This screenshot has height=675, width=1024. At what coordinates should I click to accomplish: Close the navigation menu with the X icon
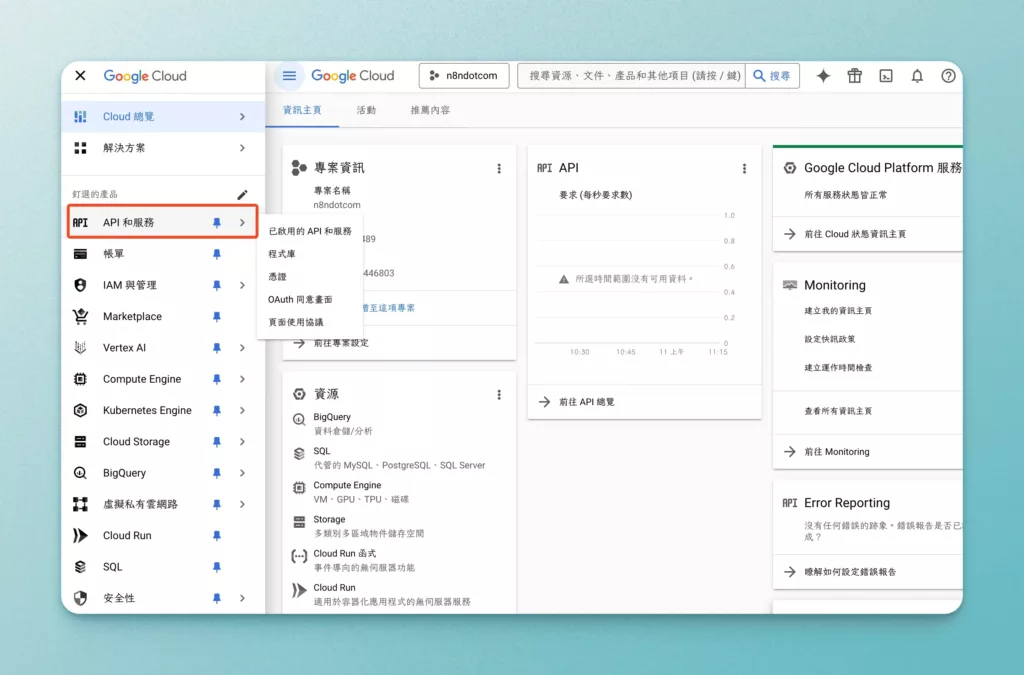pyautogui.click(x=80, y=76)
